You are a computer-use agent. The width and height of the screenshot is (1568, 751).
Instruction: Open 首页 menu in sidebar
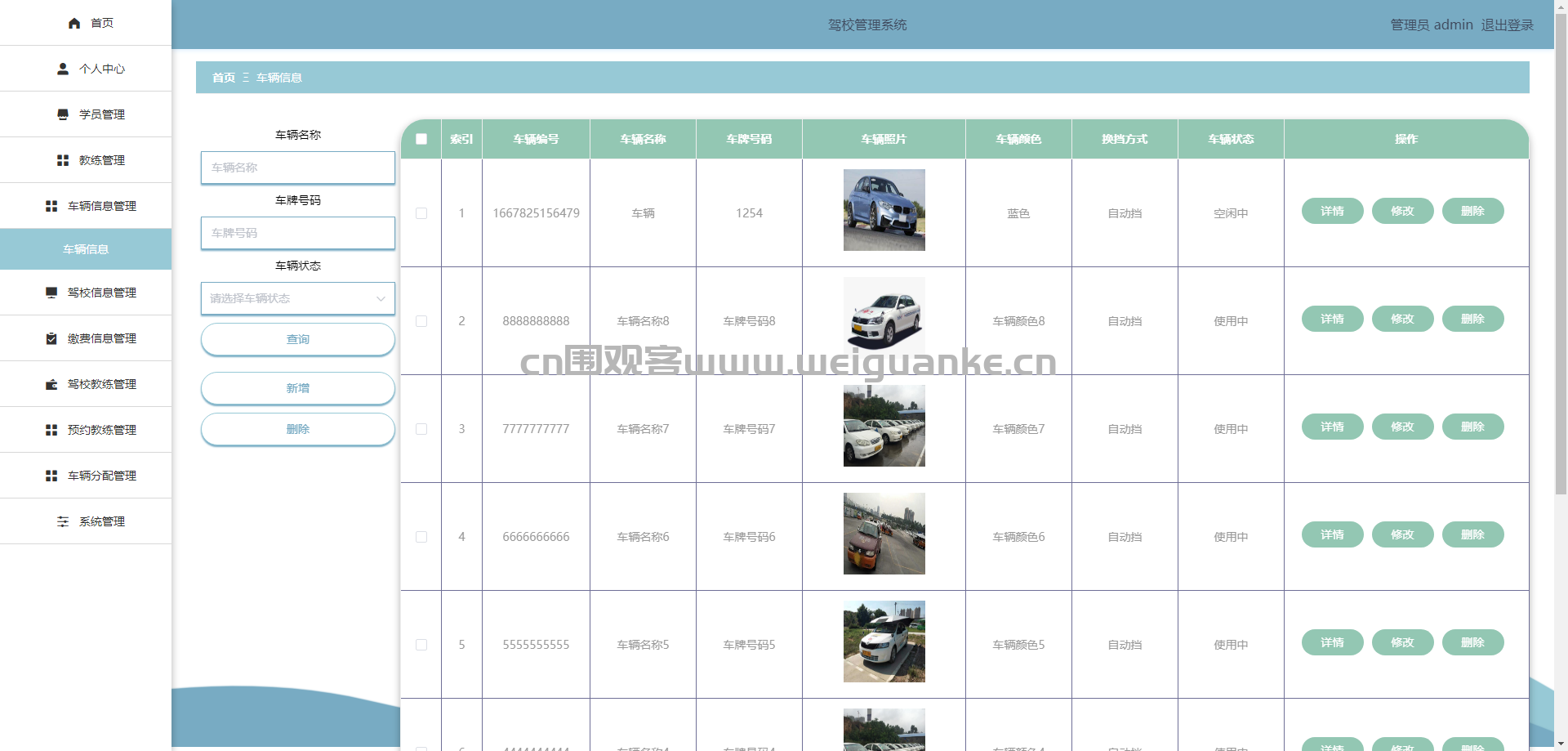[86, 23]
